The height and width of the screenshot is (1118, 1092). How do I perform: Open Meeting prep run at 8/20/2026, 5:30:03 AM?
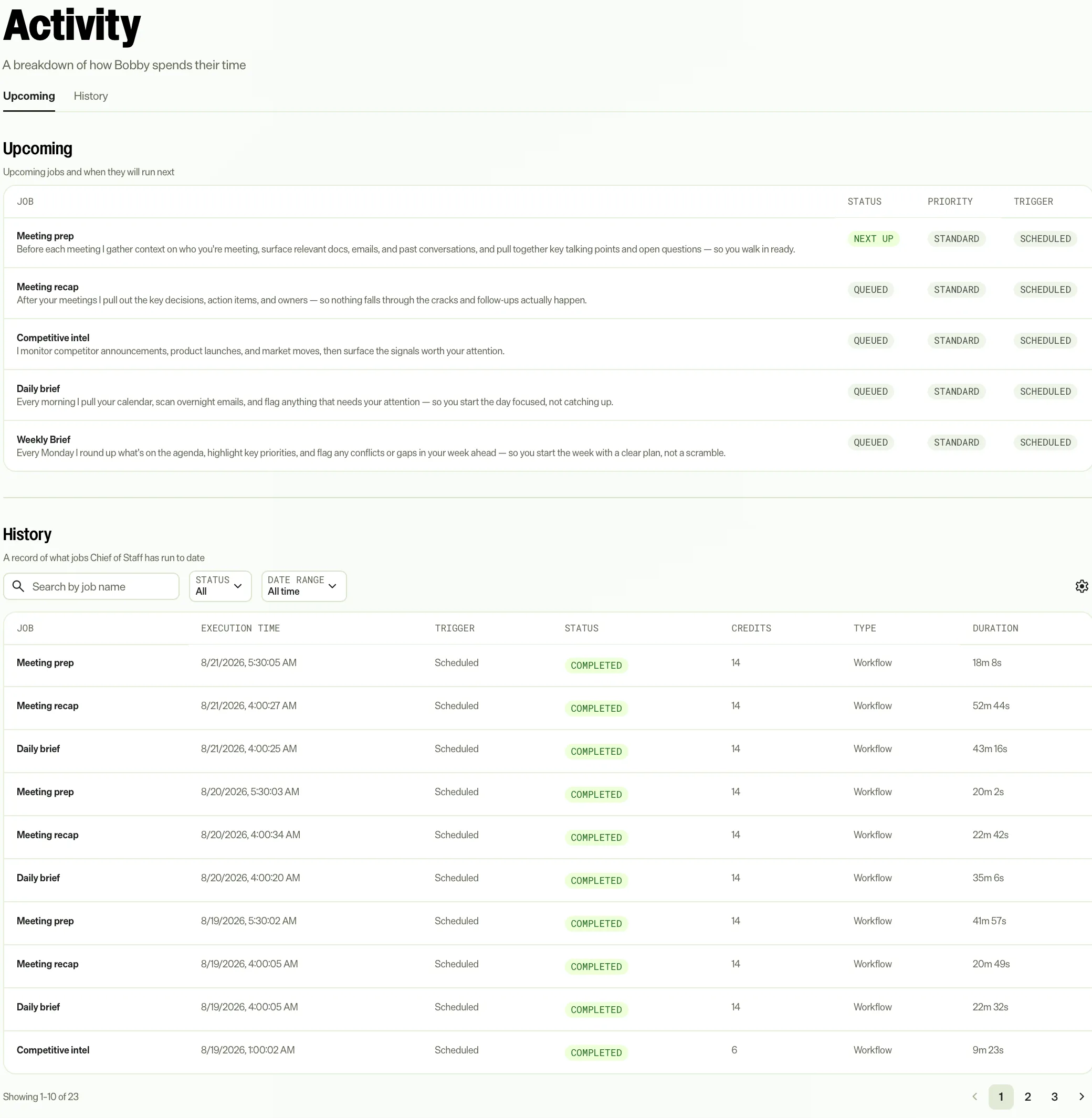548,794
